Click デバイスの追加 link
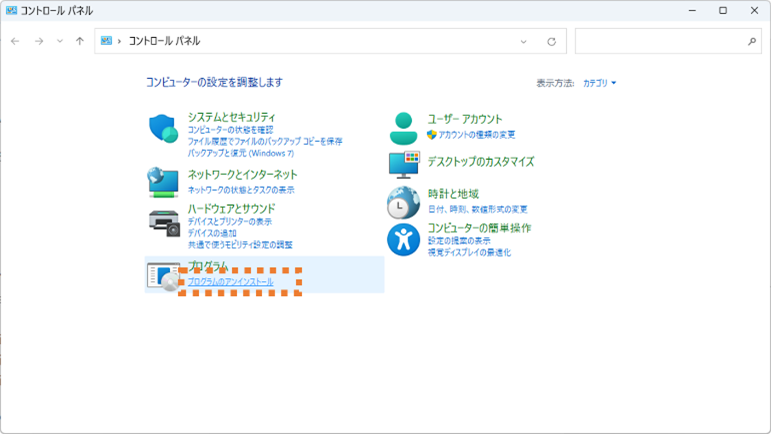Viewport: 771px width, 434px height. [x=212, y=233]
